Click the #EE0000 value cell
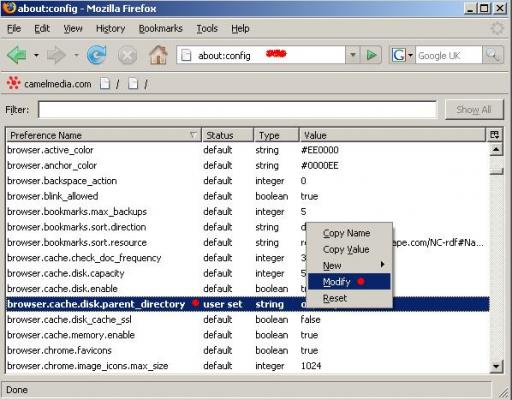 (320, 150)
